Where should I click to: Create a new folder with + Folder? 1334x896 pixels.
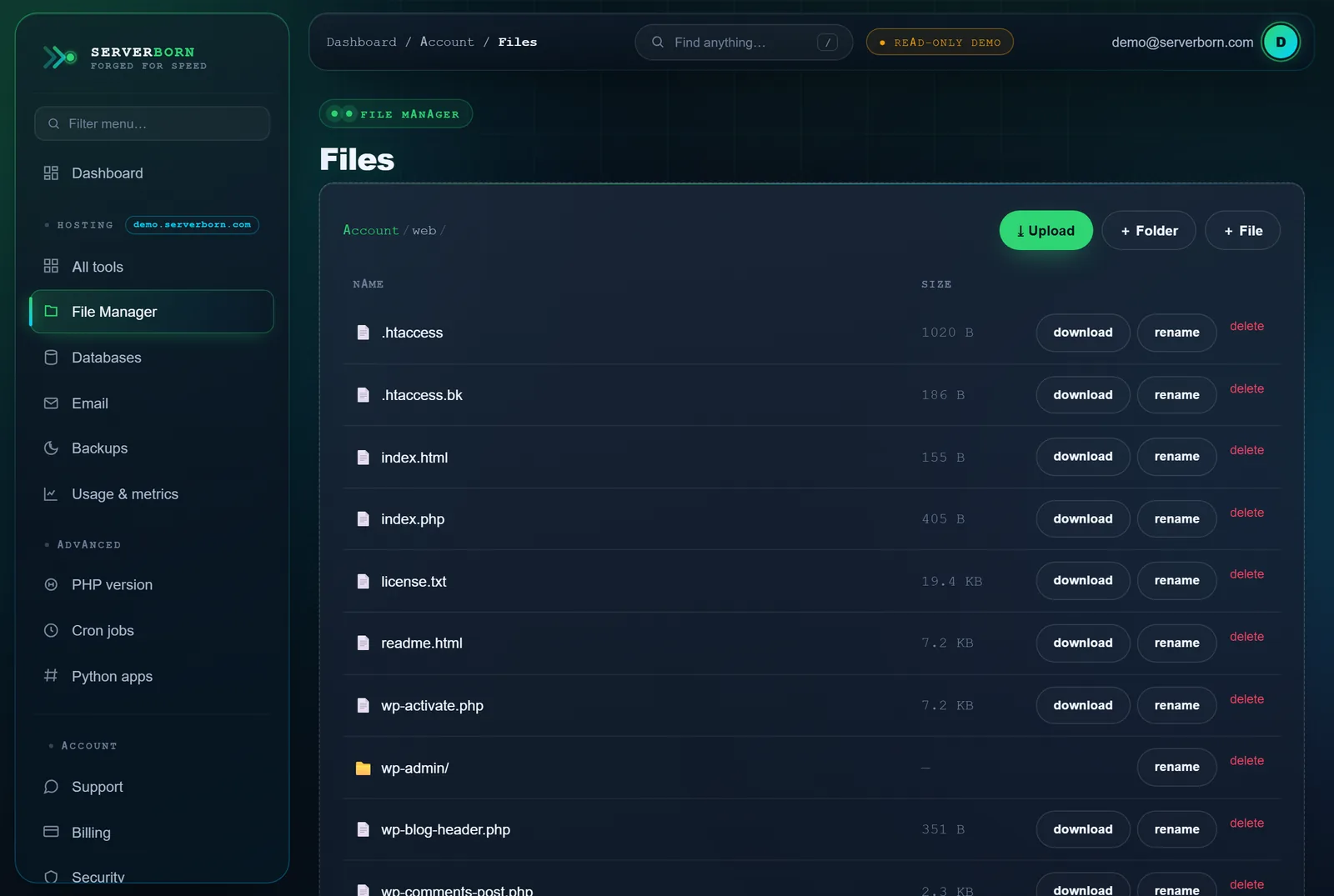tap(1149, 230)
